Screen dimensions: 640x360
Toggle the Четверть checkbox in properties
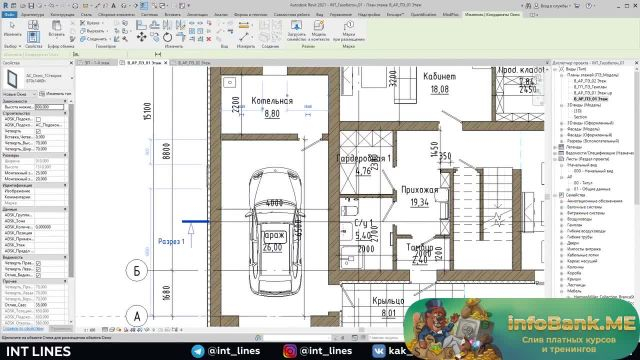[x=38, y=131]
